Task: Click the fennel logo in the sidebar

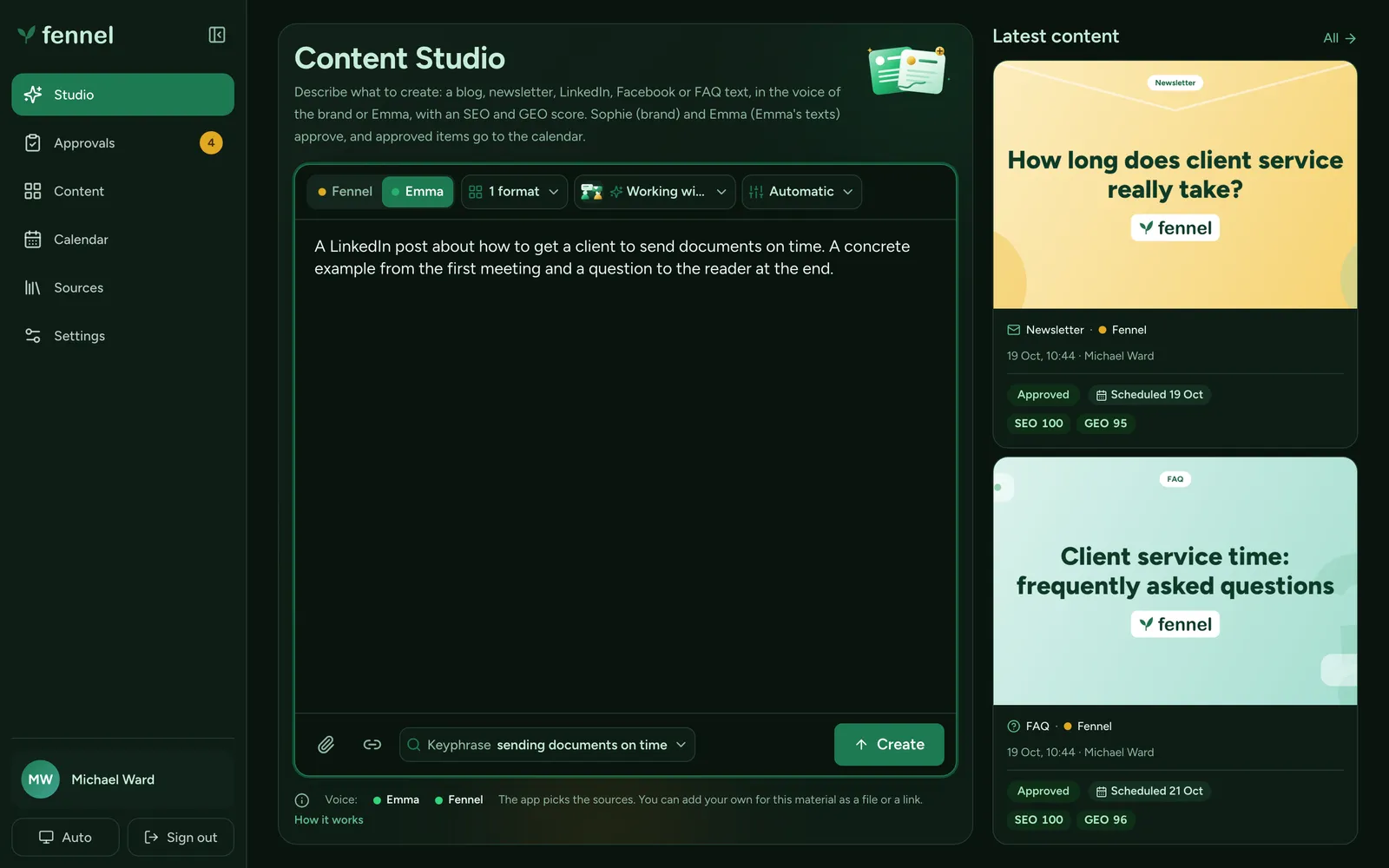Action: (66, 35)
